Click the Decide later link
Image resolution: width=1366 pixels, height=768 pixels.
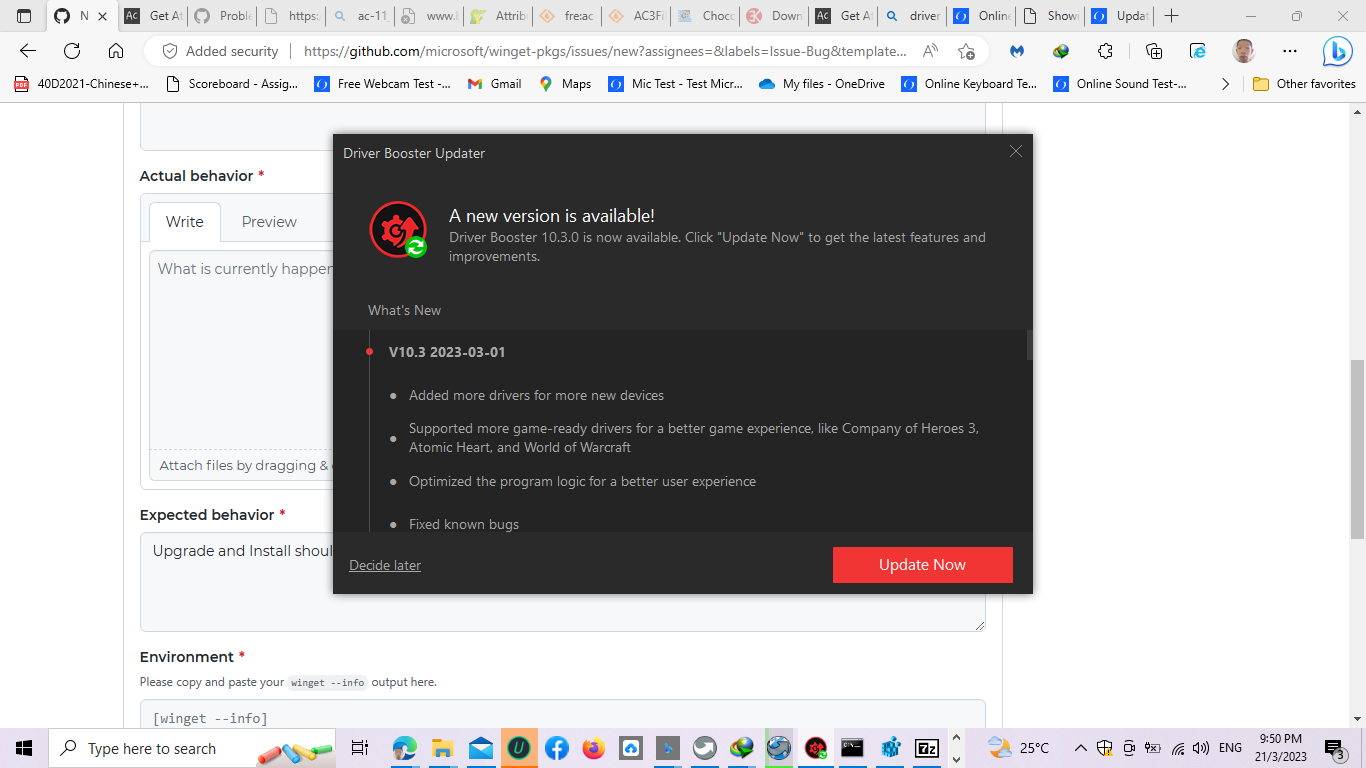pos(385,565)
